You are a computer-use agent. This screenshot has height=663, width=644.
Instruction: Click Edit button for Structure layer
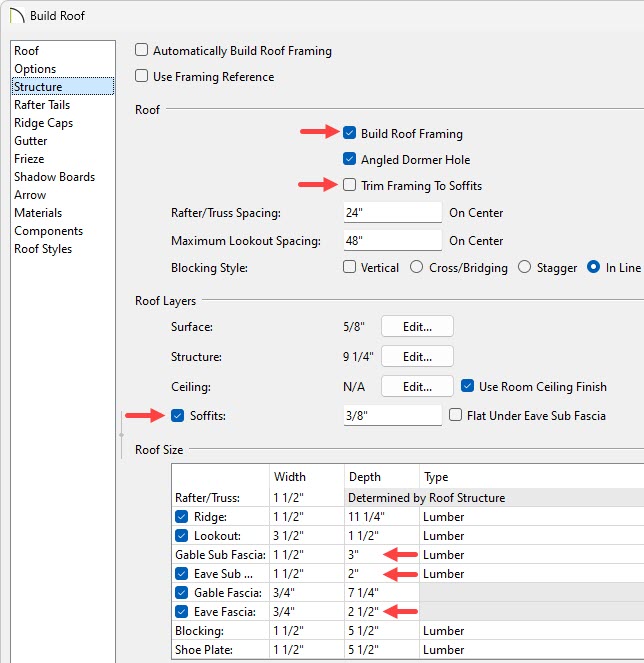[417, 356]
